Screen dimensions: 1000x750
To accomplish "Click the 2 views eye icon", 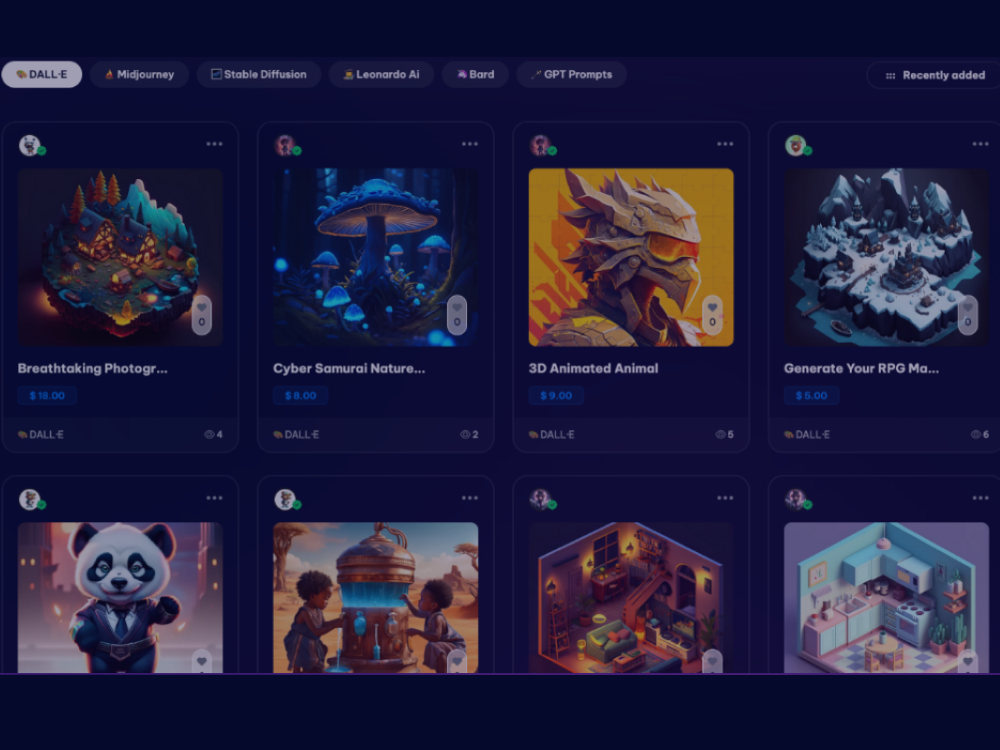I will [465, 435].
